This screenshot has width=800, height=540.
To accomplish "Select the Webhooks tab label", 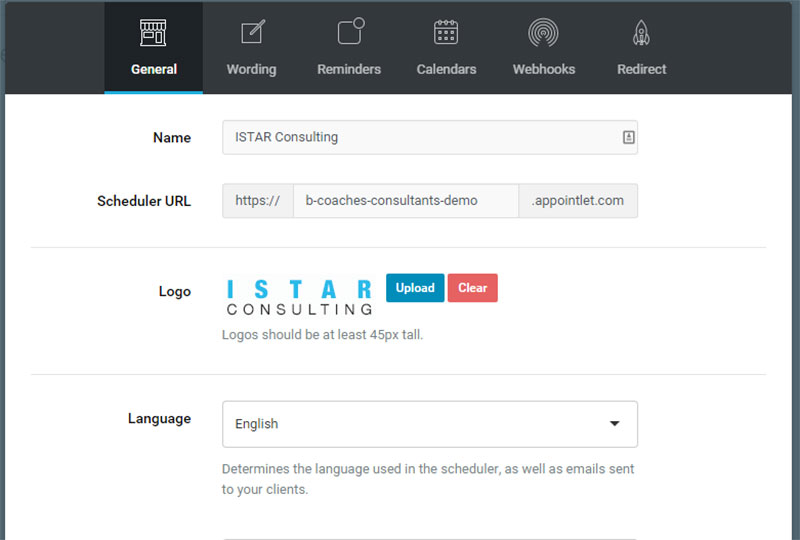I will 544,69.
